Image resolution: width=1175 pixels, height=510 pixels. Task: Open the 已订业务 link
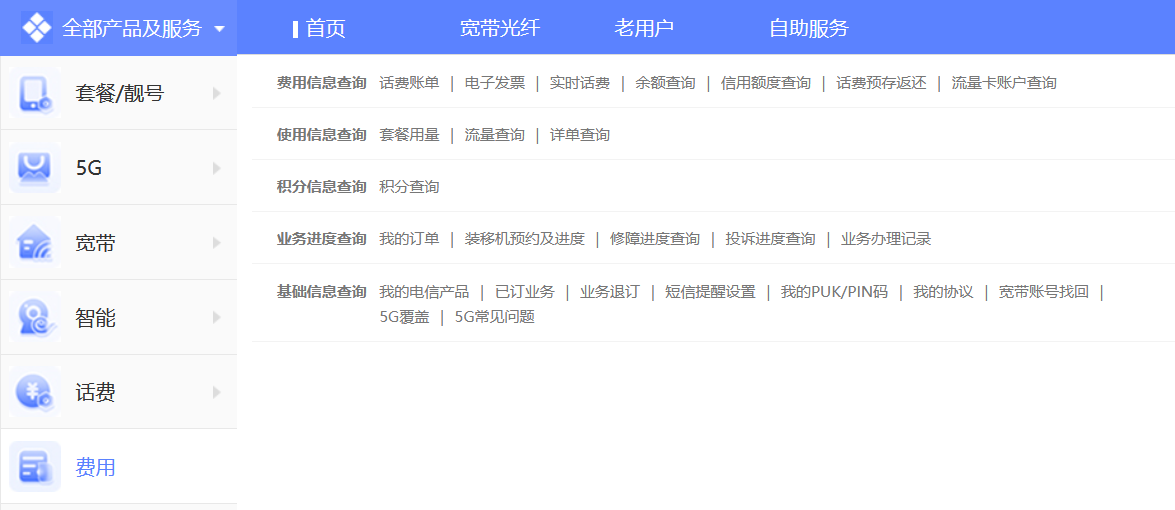click(525, 291)
